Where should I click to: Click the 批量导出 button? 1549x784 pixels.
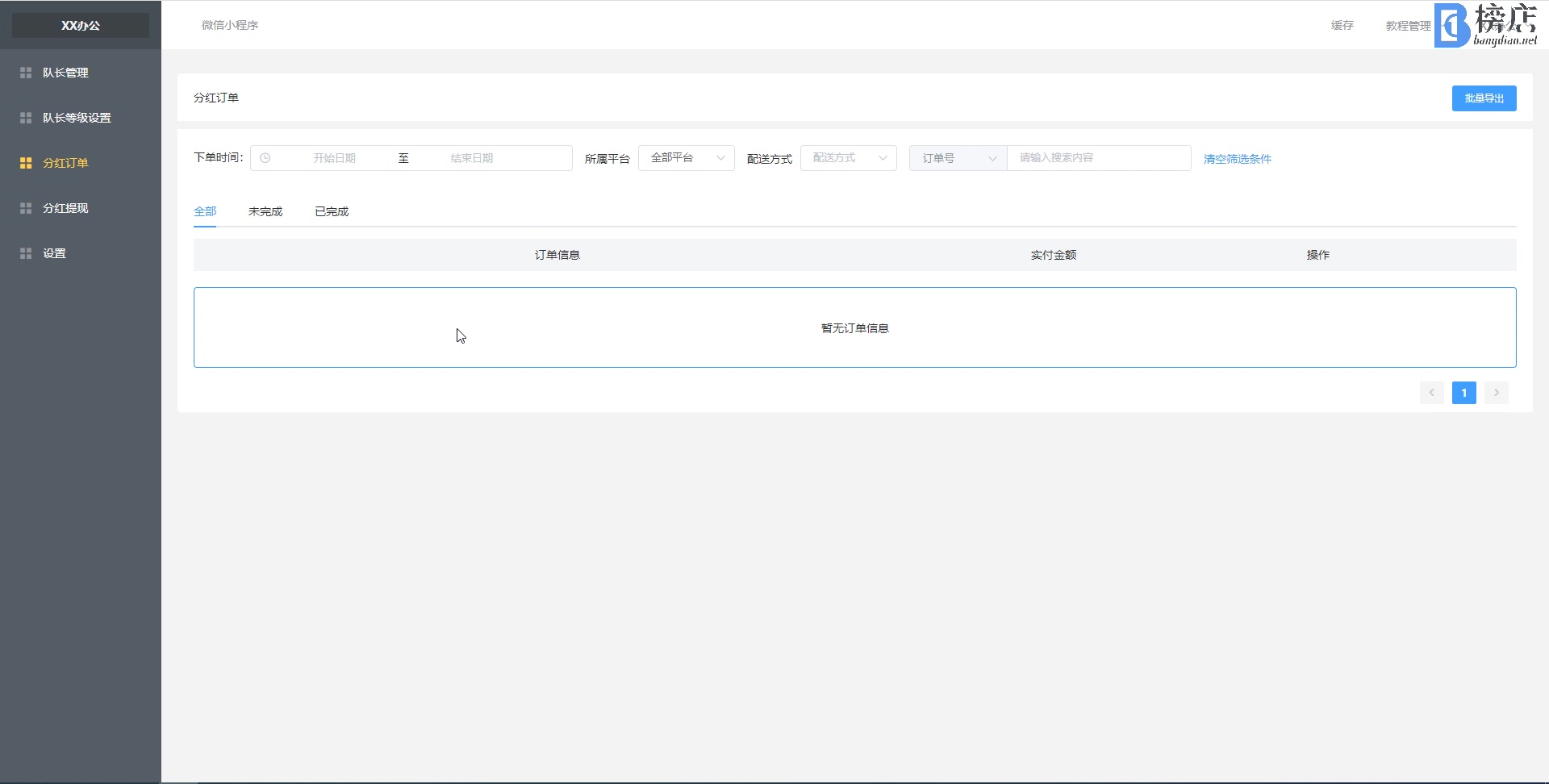[x=1484, y=98]
